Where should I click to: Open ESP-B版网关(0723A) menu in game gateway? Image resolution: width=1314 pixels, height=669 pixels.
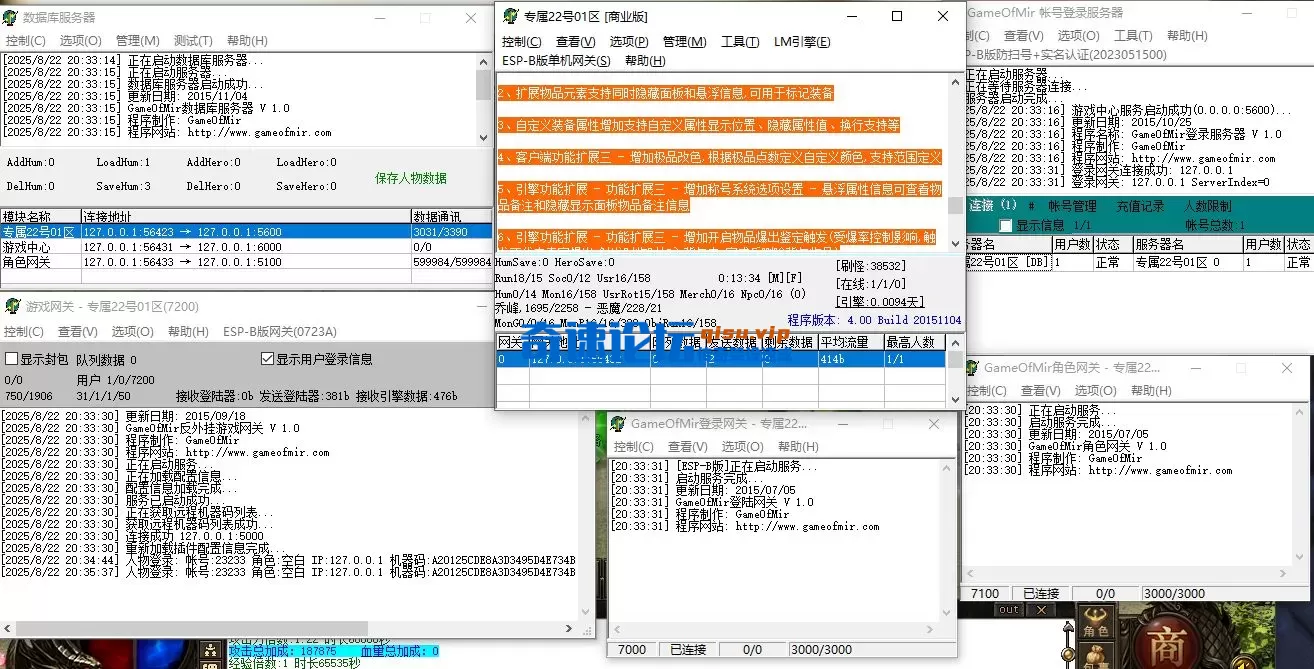[x=279, y=332]
